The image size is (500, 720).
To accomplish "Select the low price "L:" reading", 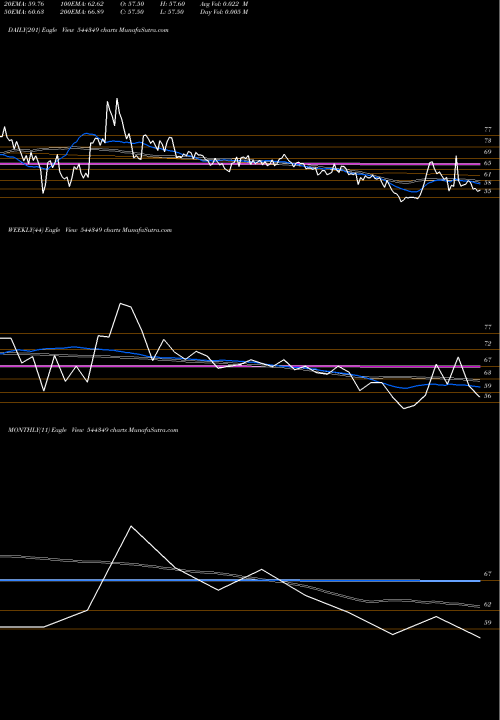I will coord(173,12).
